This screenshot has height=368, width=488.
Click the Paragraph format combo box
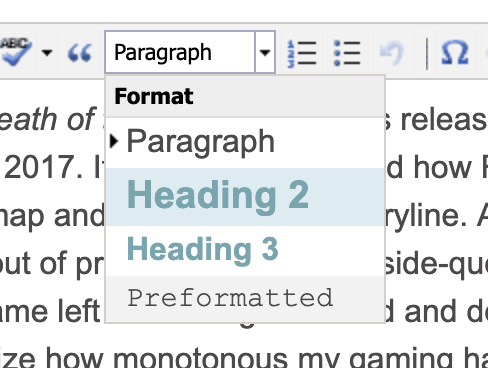(x=180, y=52)
